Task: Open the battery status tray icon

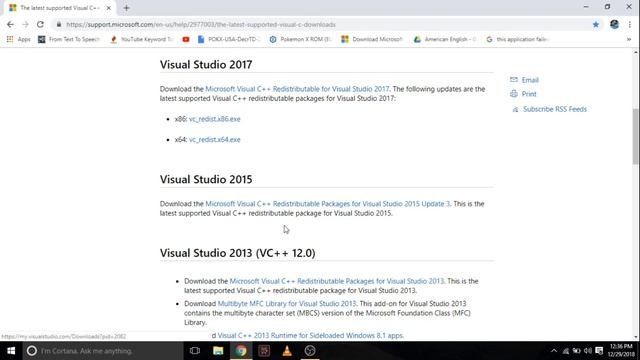Action: pos(576,351)
